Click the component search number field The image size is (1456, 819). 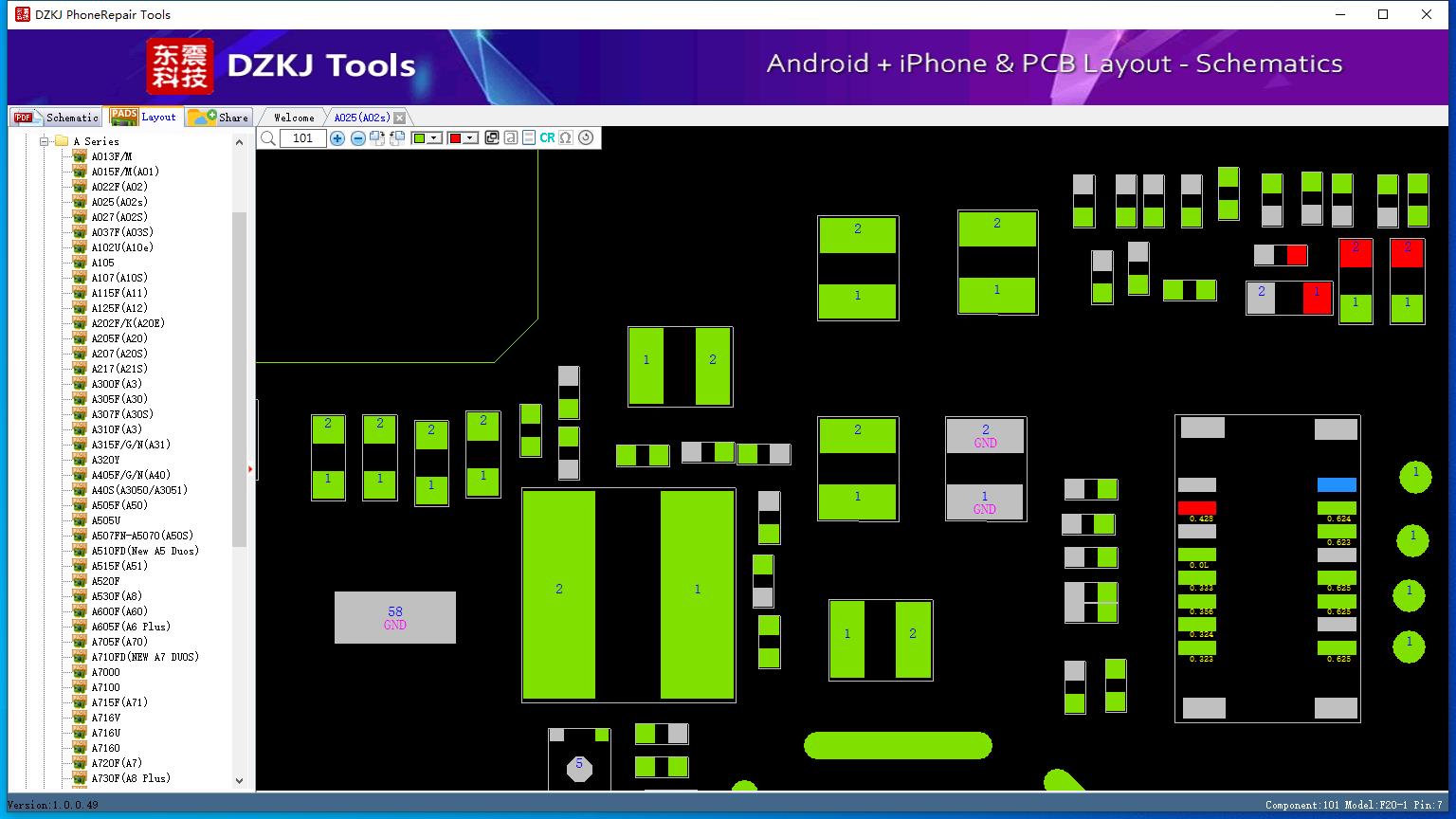(303, 138)
